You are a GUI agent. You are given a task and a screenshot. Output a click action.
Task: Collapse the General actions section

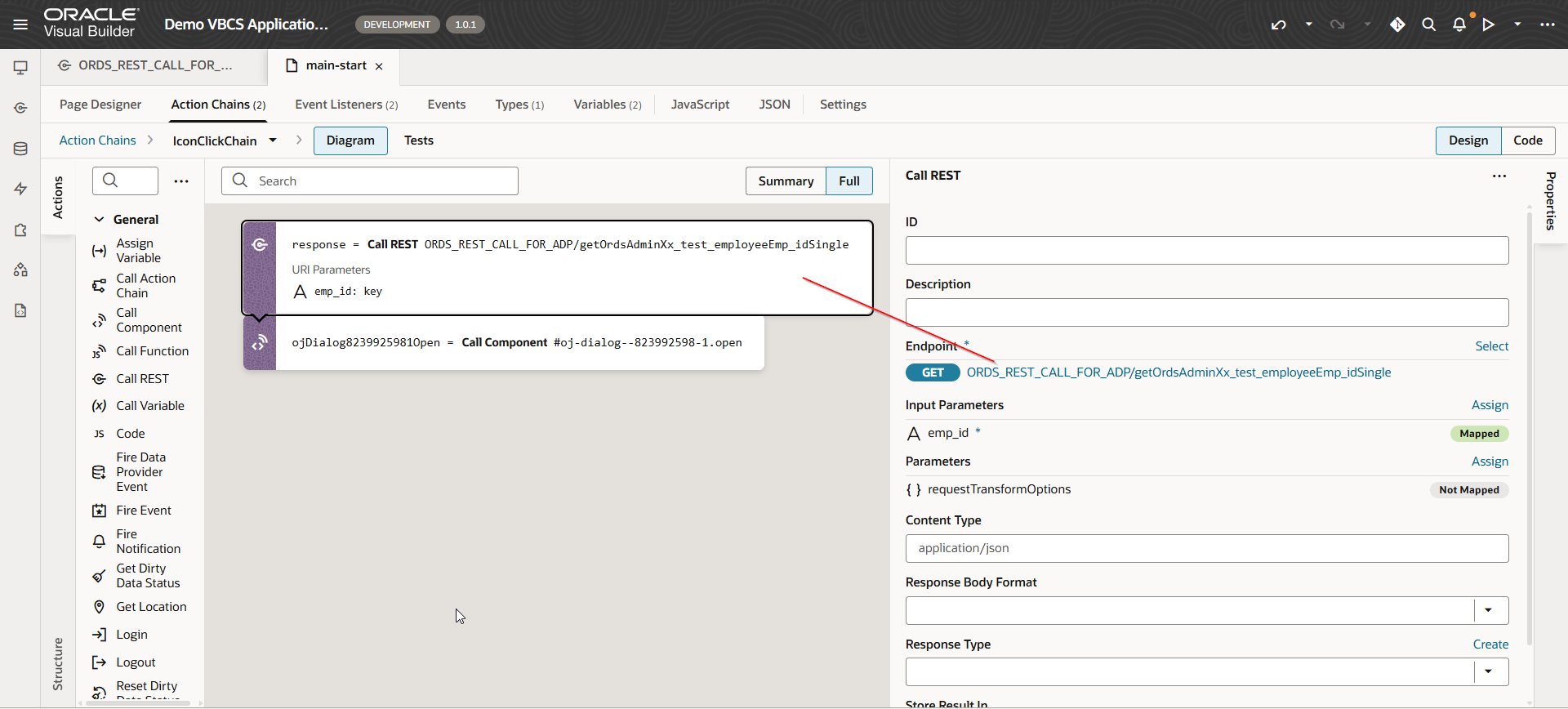pos(100,220)
